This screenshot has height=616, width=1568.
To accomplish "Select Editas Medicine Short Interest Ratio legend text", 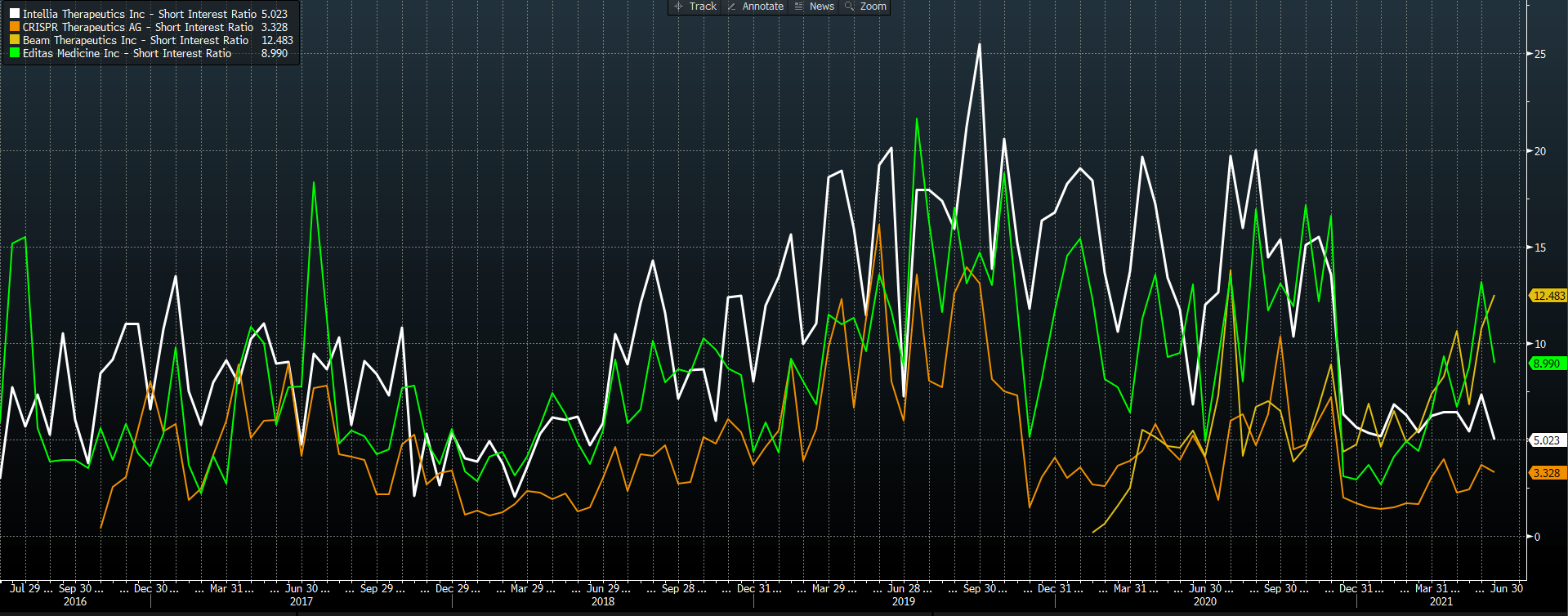I will 127,53.
